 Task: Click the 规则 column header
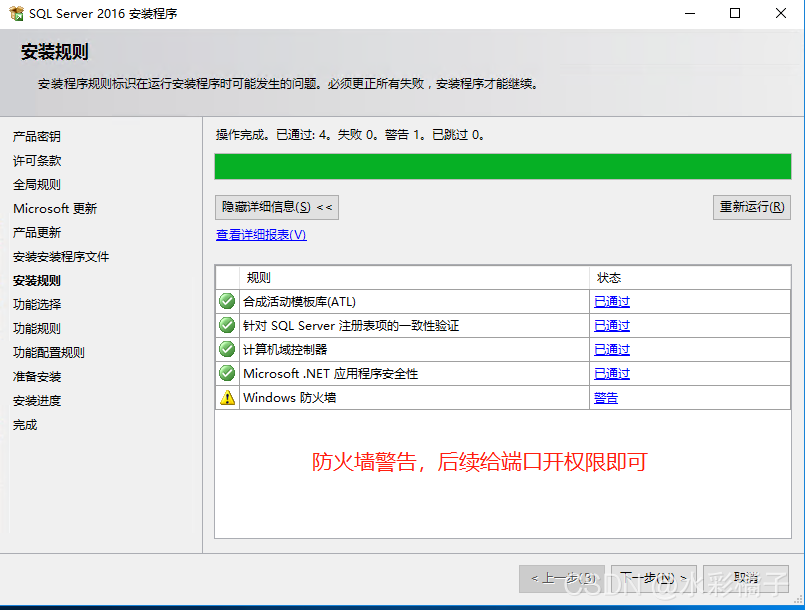tap(414, 278)
